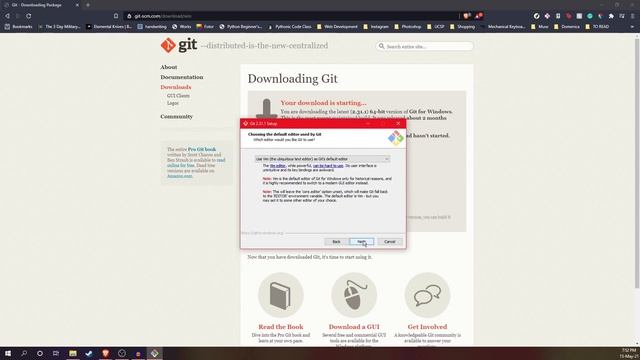Open the Music bookmark folder
Viewport: 640px width, 360px height.
[540, 27]
